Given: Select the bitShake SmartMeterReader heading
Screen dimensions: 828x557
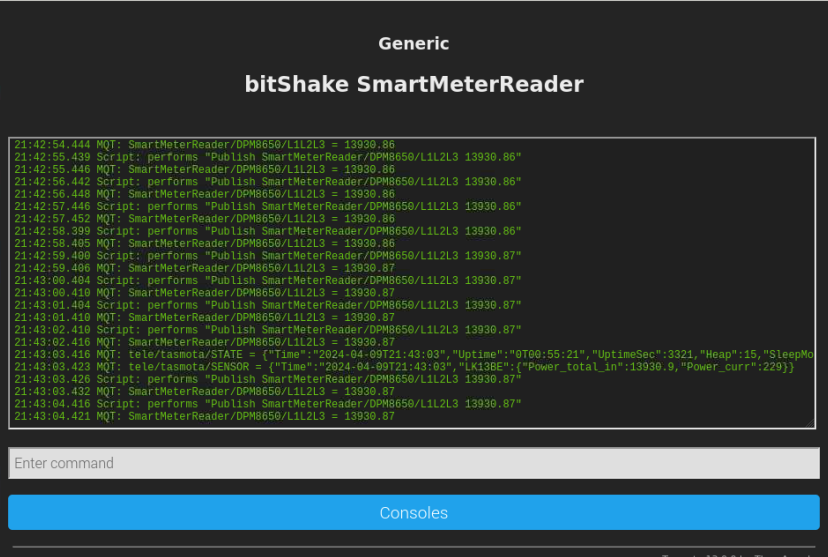Looking at the screenshot, I should (x=414, y=84).
